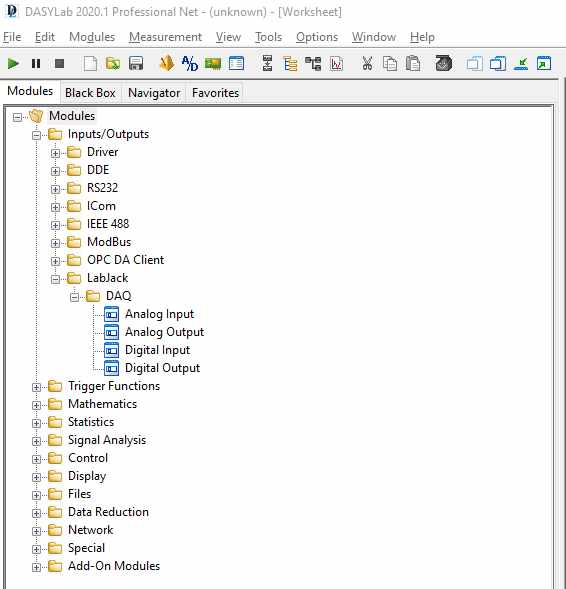Open the Options menu
Viewport: 566px width, 589px height.
(x=317, y=37)
